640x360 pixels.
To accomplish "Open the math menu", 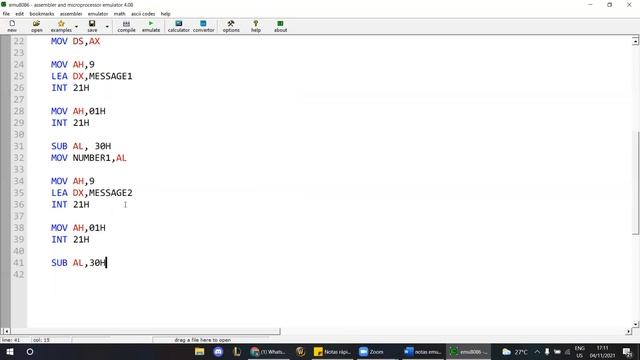I will point(119,14).
